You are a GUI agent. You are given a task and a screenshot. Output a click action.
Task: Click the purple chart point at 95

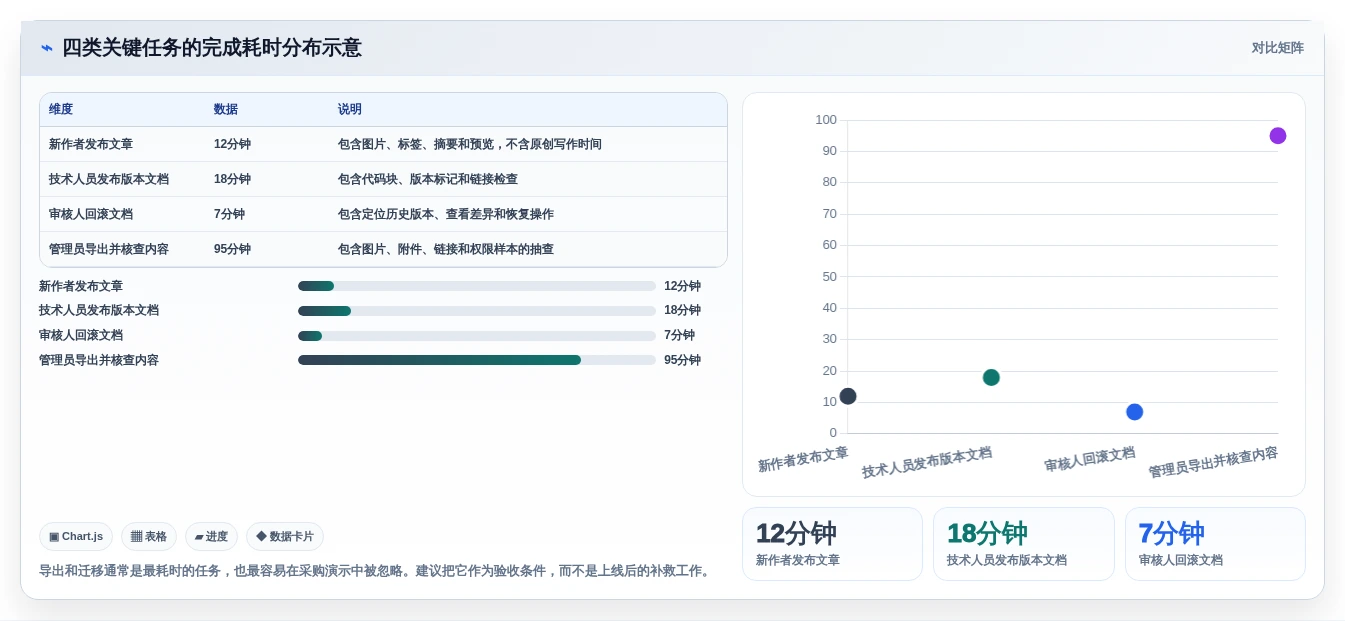click(x=1278, y=136)
